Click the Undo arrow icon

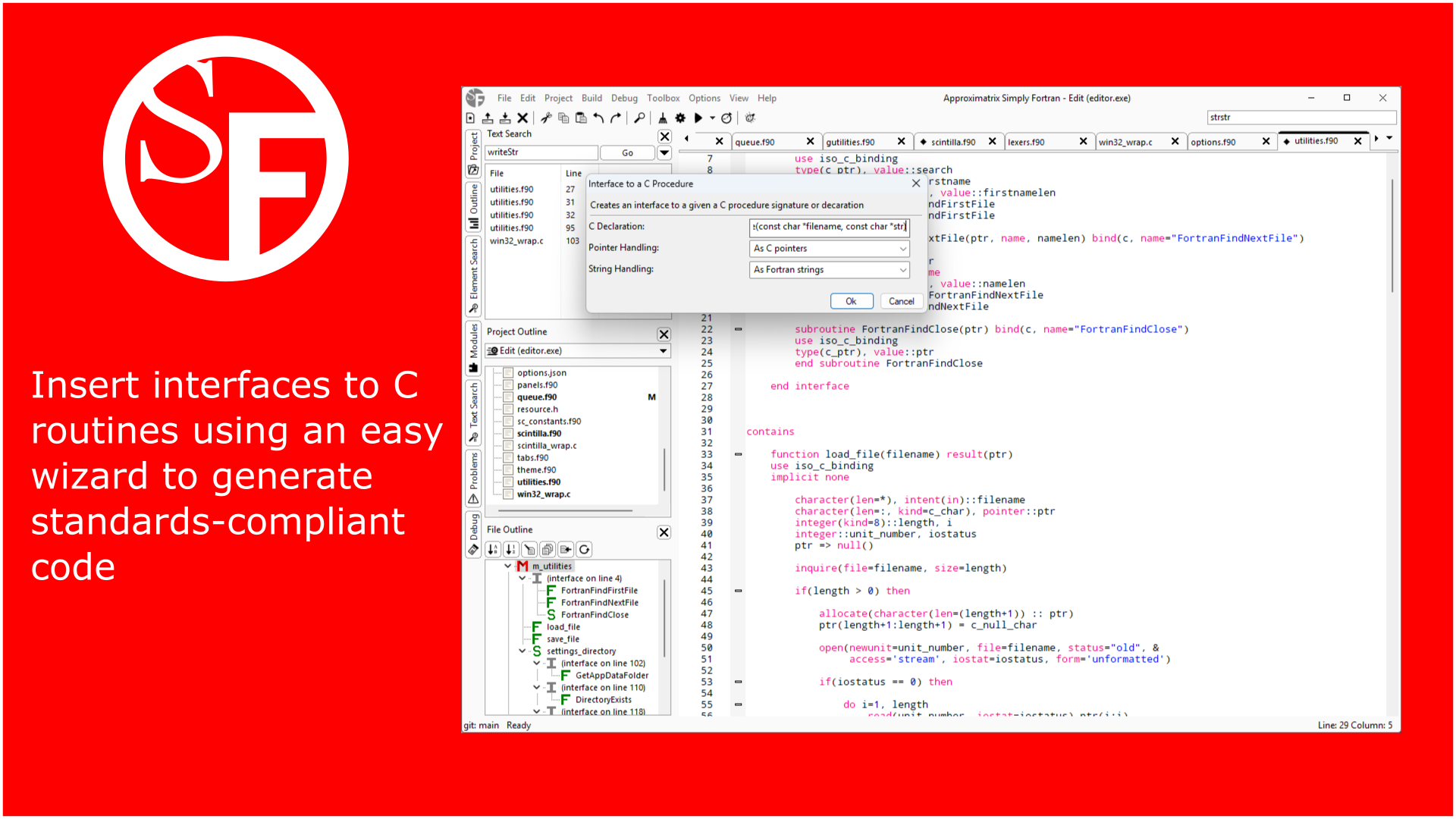coord(599,118)
